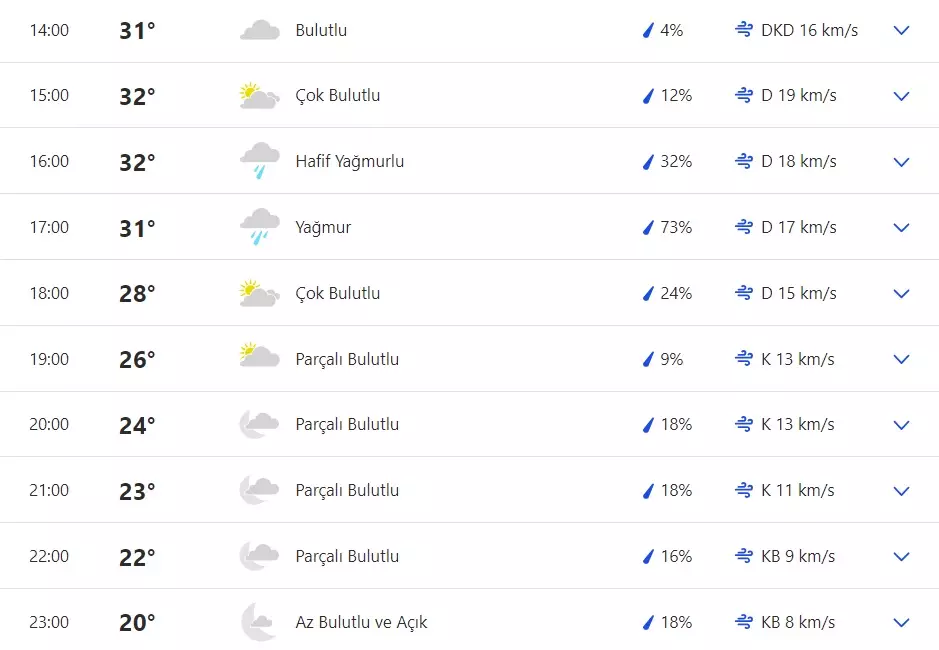Click the raindrop icon beside 73%
Image resolution: width=939 pixels, height=650 pixels.
pyautogui.click(x=647, y=228)
